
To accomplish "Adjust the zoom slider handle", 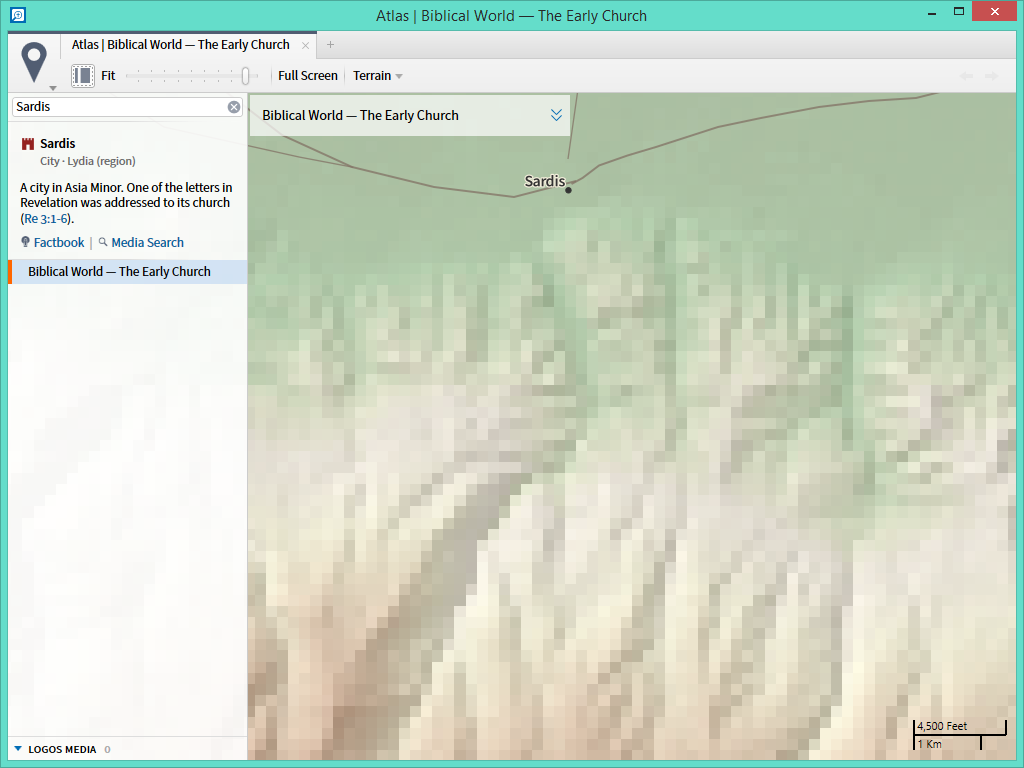I will point(246,76).
